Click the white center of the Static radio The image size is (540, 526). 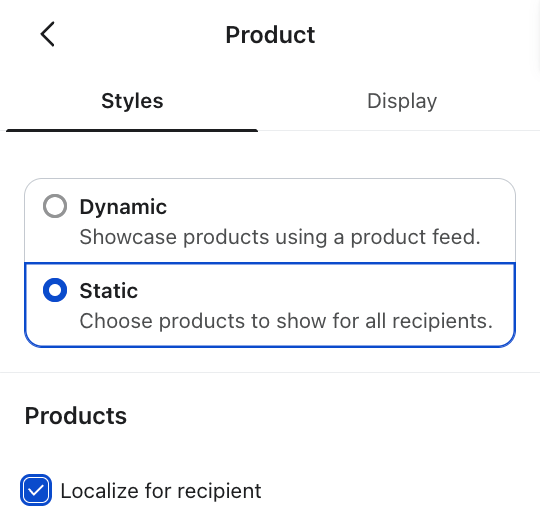pyautogui.click(x=55, y=290)
